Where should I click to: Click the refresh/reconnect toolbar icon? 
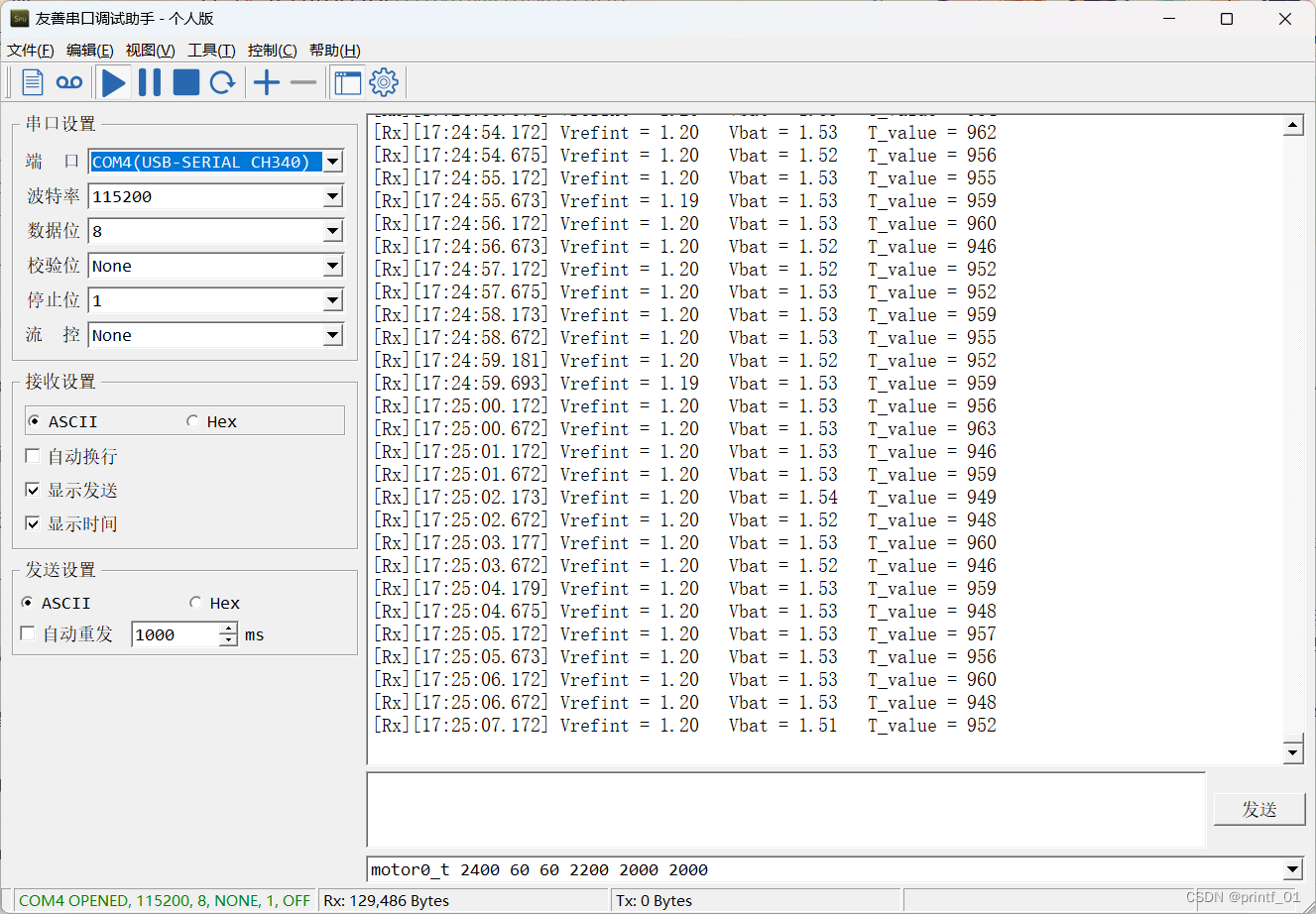(223, 83)
